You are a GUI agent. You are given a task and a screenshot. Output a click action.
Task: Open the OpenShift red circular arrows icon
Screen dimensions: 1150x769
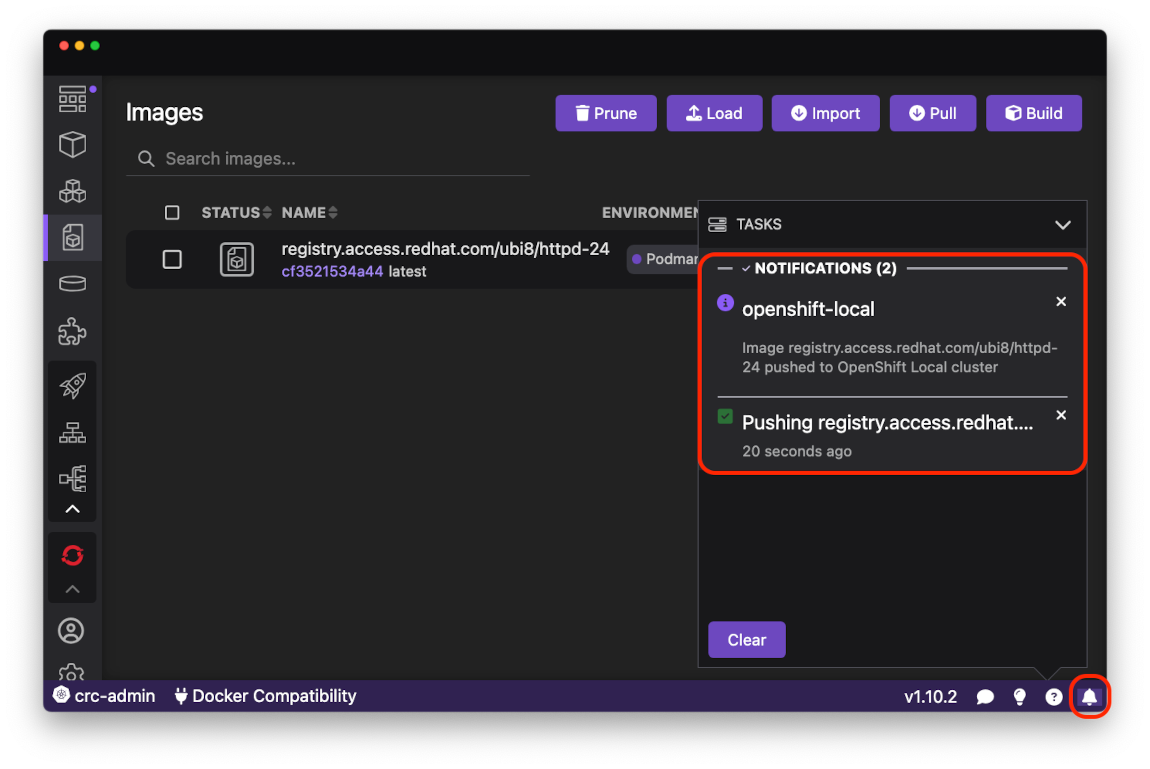(x=73, y=555)
